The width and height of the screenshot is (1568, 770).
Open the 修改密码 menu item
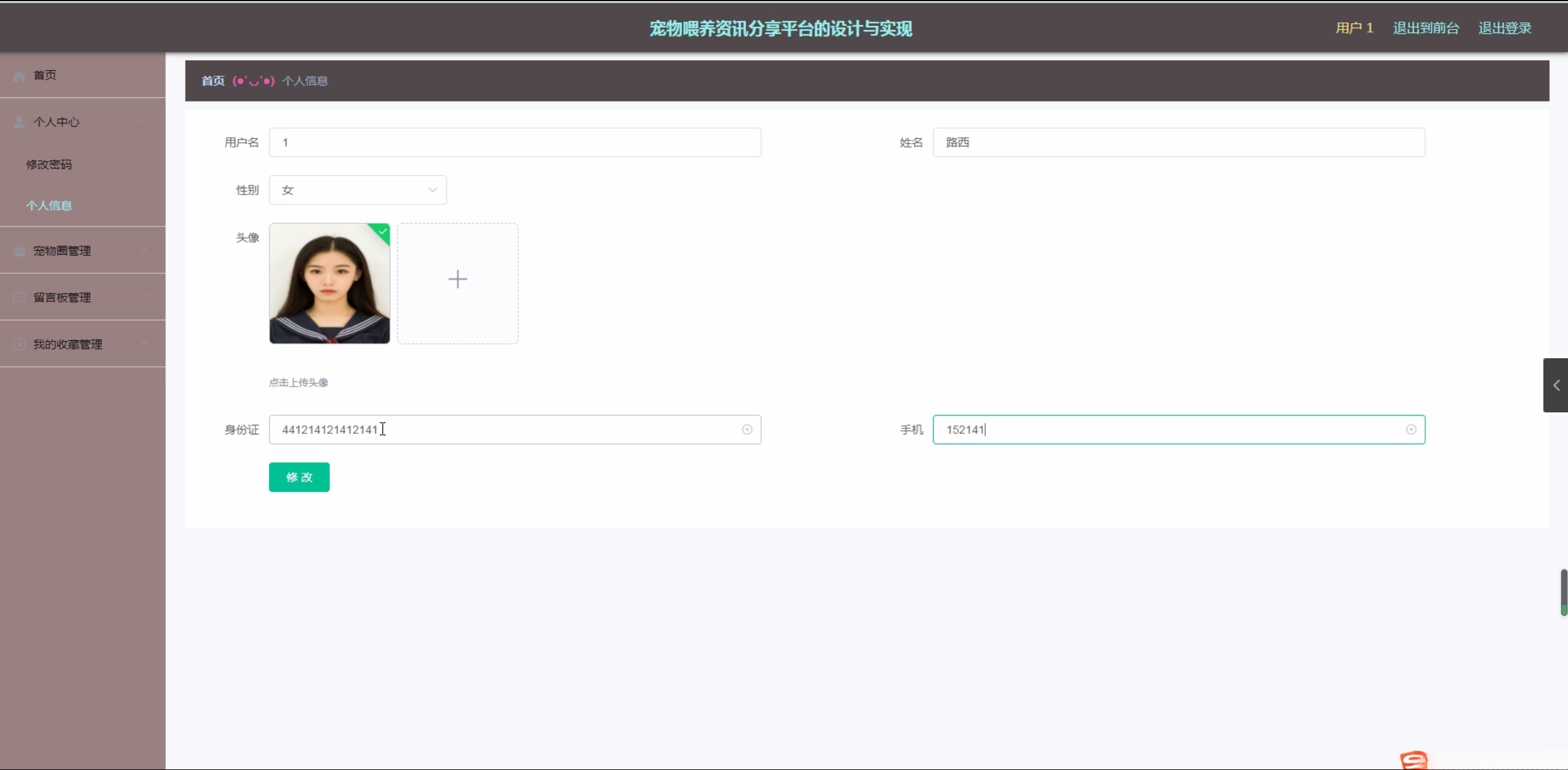[x=49, y=164]
